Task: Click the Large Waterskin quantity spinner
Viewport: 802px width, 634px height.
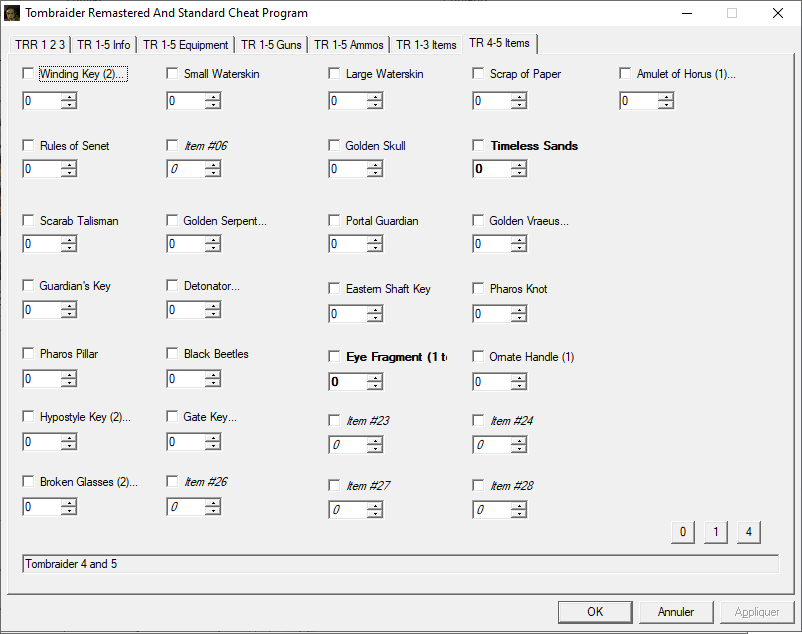Action: click(x=375, y=101)
